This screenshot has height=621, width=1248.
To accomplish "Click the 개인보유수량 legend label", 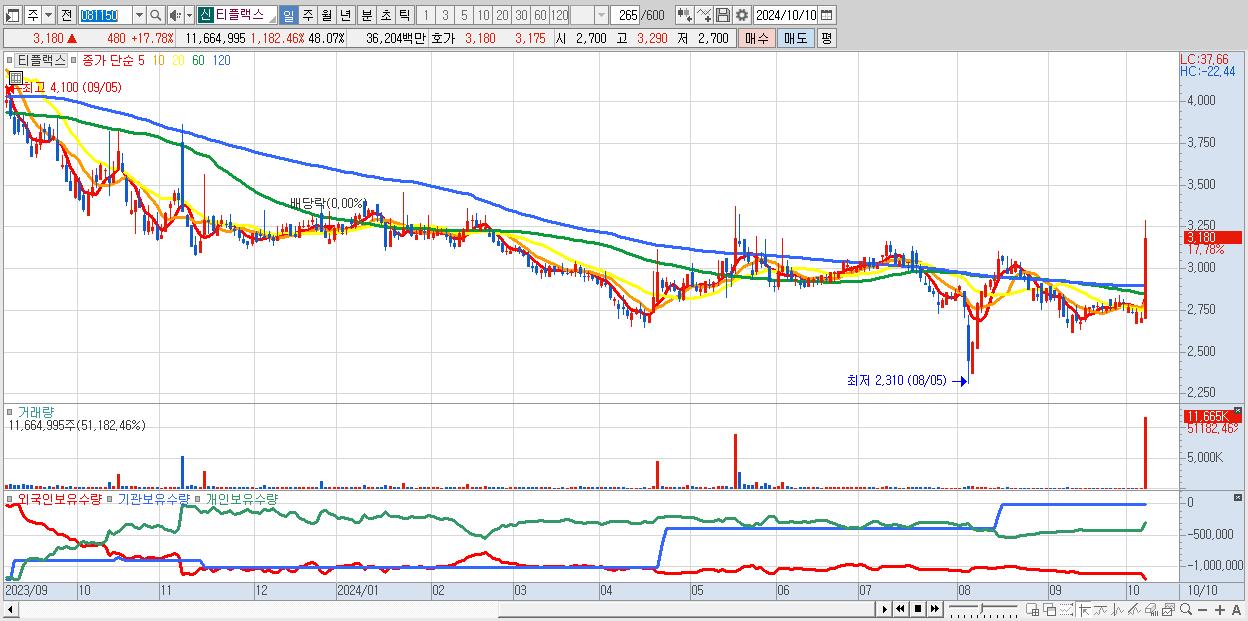I will pos(241,498).
